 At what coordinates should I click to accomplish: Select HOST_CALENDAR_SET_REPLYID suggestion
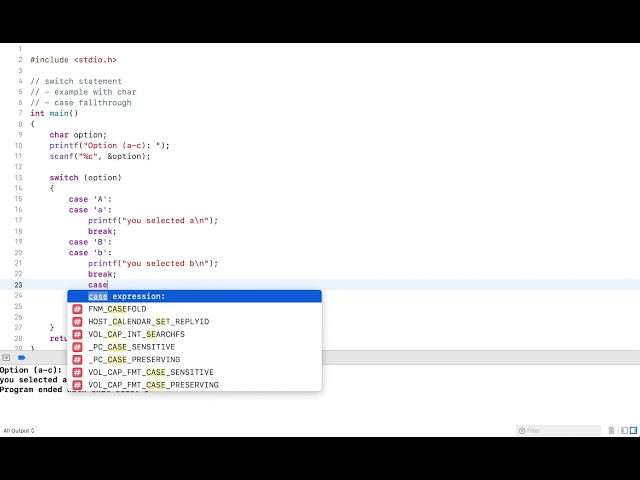pos(194,322)
